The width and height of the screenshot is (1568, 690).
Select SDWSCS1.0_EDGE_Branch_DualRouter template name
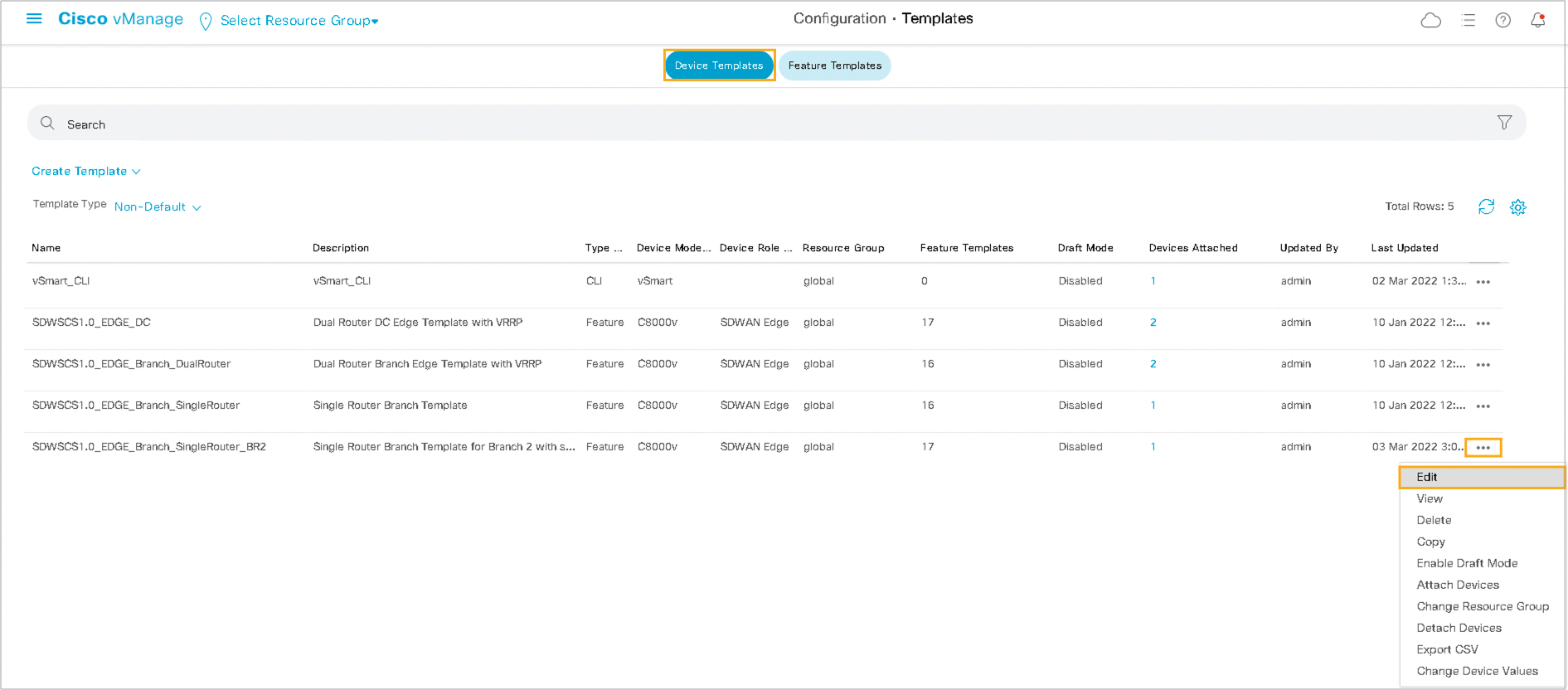[131, 364]
